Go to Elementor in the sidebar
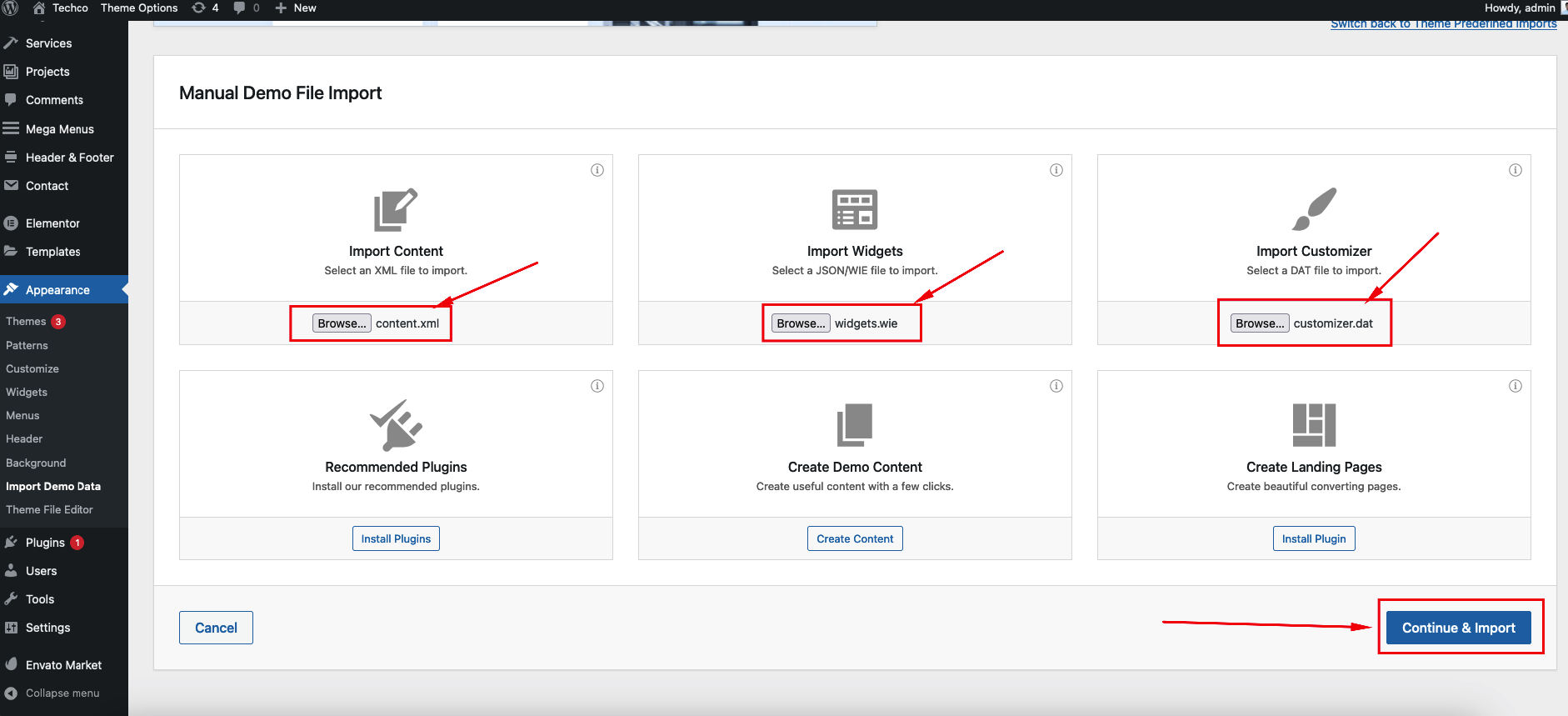Image resolution: width=1568 pixels, height=716 pixels. pos(52,223)
